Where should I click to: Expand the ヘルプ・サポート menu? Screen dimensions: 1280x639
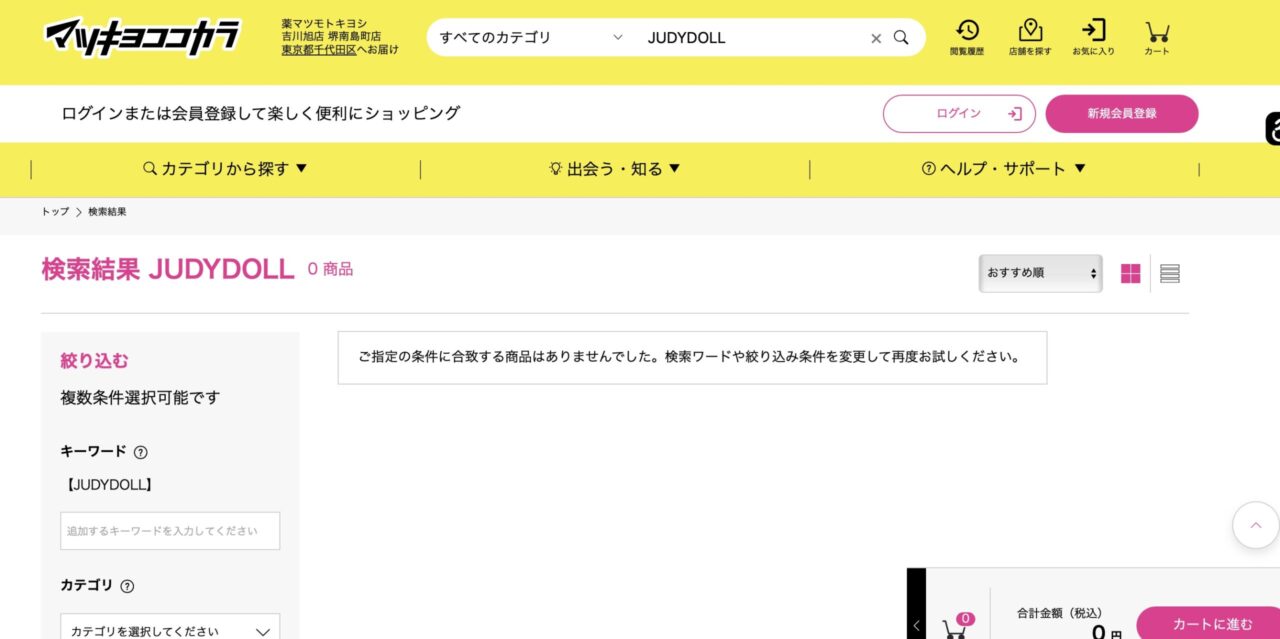(x=1004, y=169)
